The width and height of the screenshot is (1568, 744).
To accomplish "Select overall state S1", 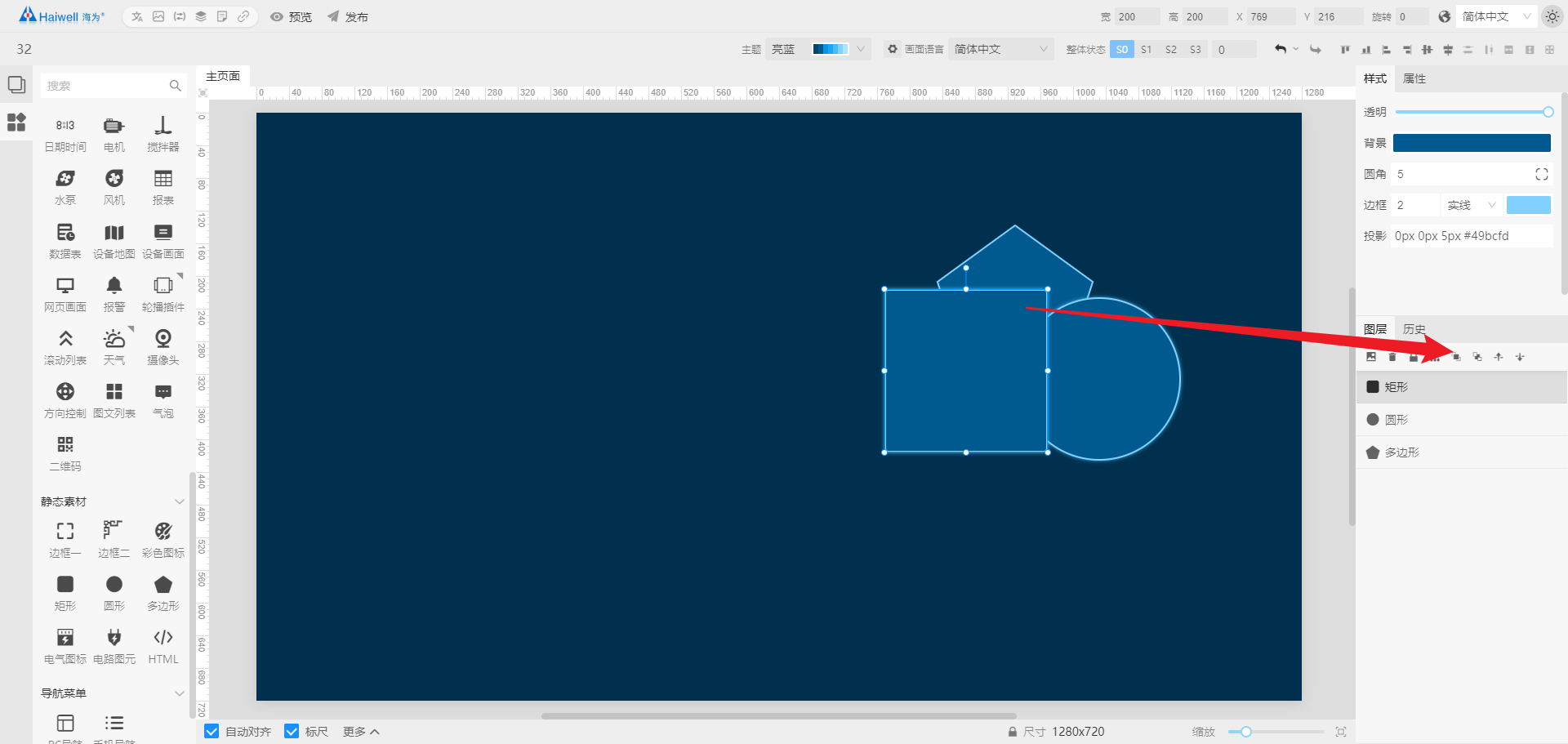I will 1147,50.
